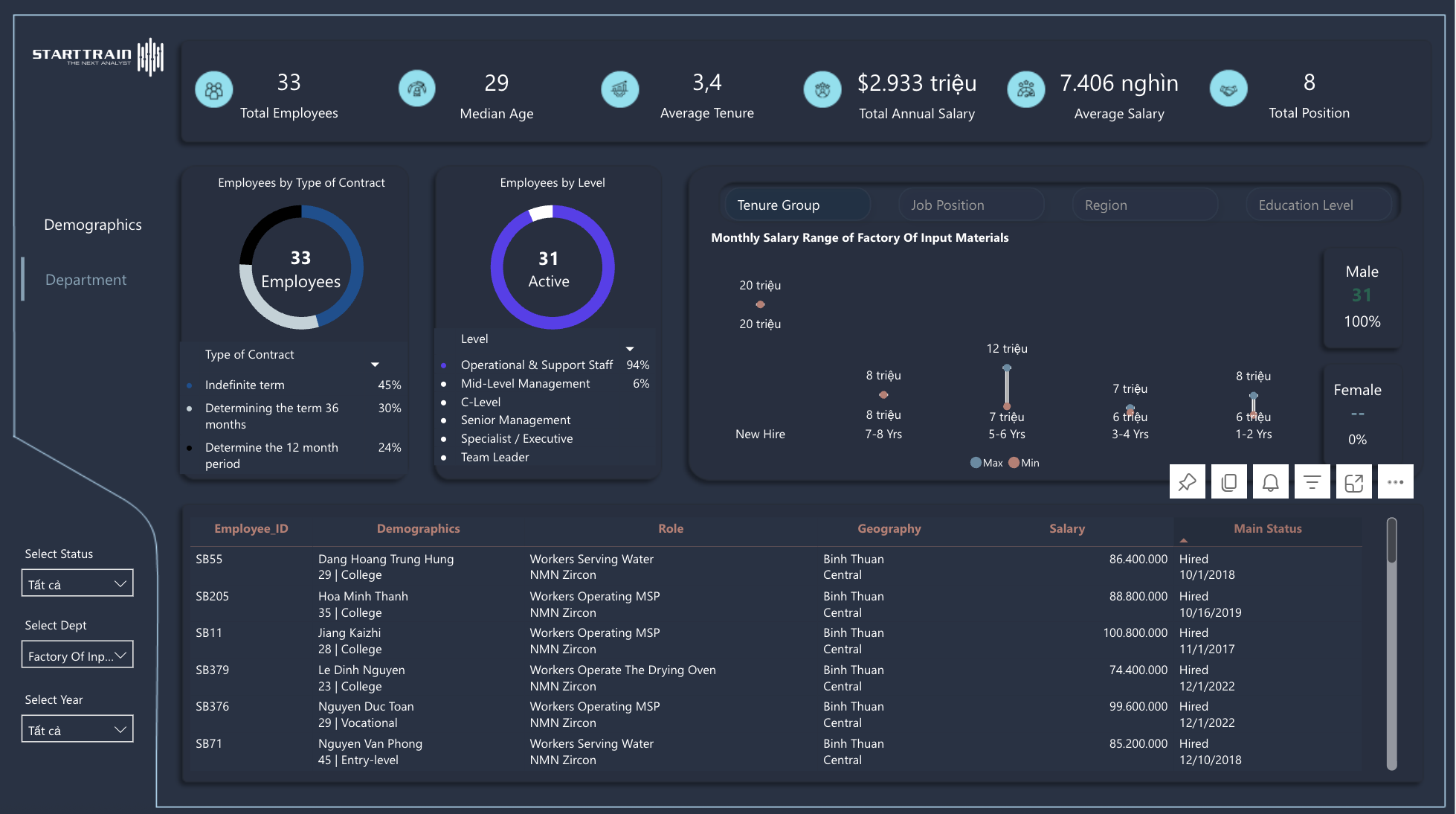The width and height of the screenshot is (1456, 814).
Task: Open the Select Status dropdown
Action: (77, 583)
